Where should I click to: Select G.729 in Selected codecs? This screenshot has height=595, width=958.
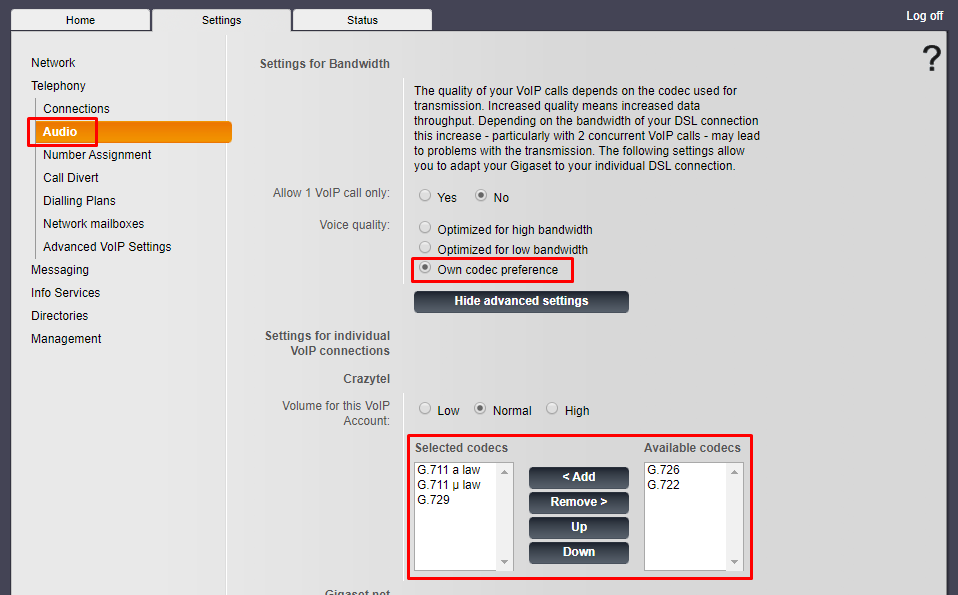434,500
